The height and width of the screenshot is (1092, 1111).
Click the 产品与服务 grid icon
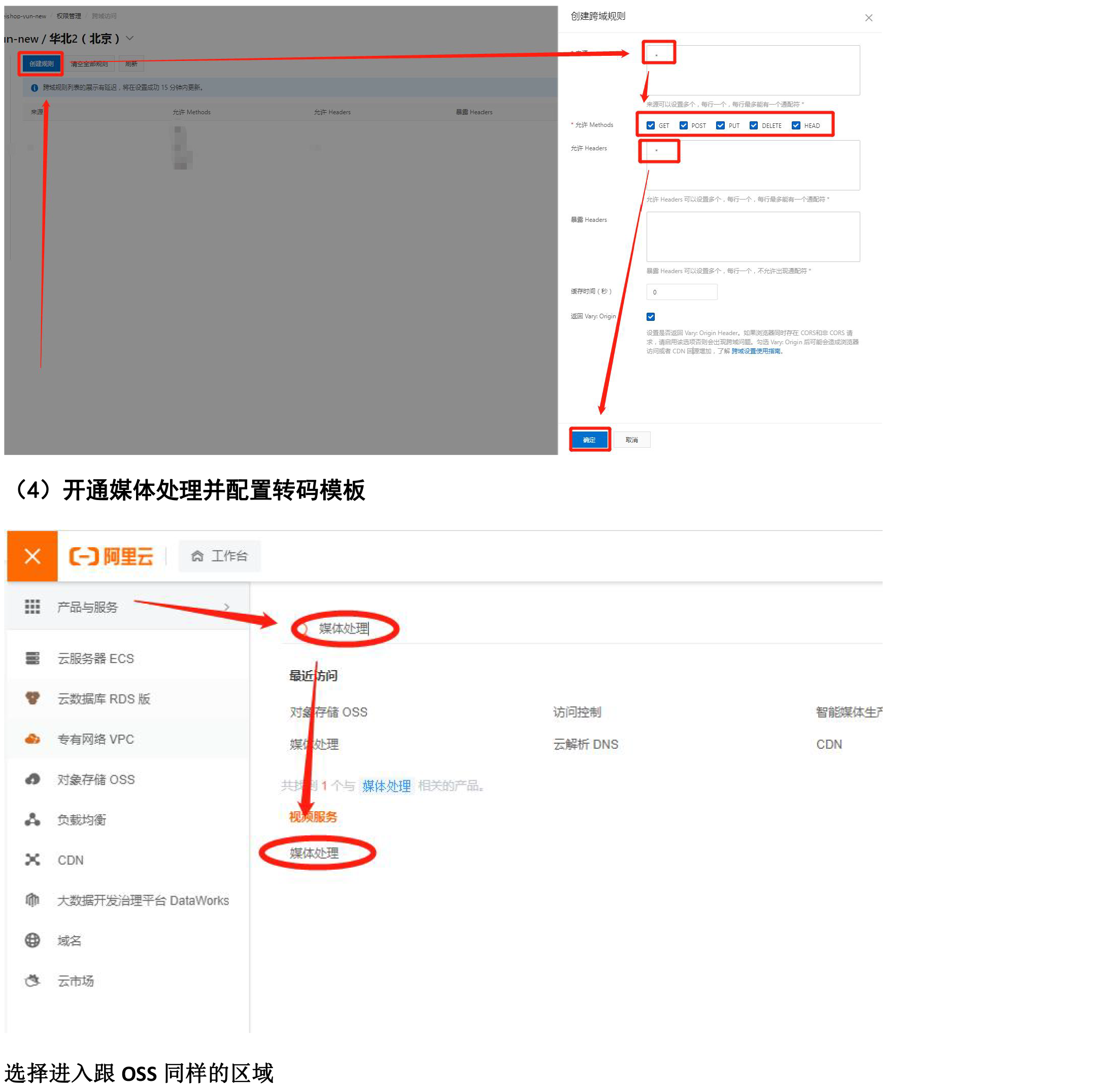(32, 606)
